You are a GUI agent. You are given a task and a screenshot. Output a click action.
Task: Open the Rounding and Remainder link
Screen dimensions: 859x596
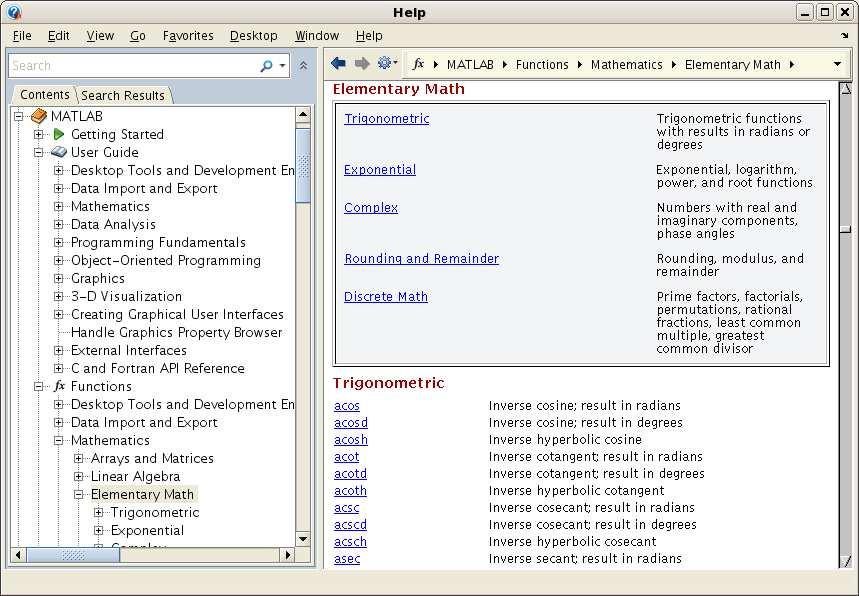point(421,259)
